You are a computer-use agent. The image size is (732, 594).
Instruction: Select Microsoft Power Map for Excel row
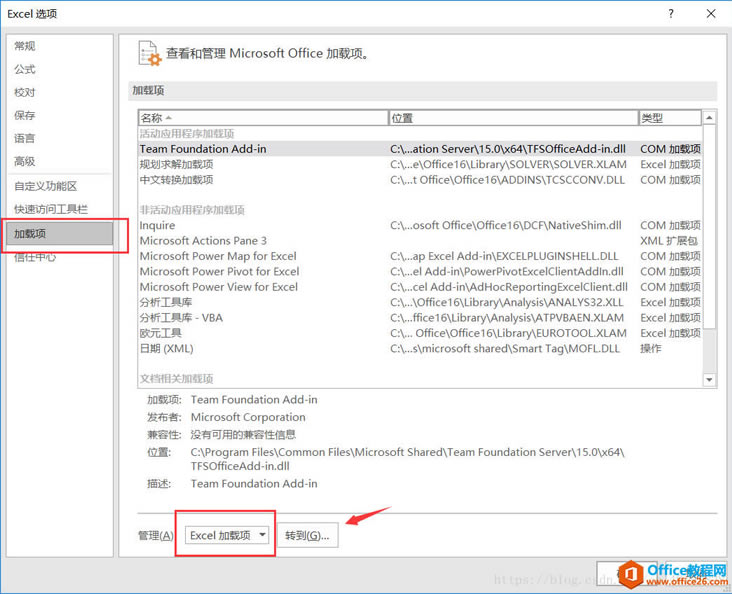[x=420, y=256]
